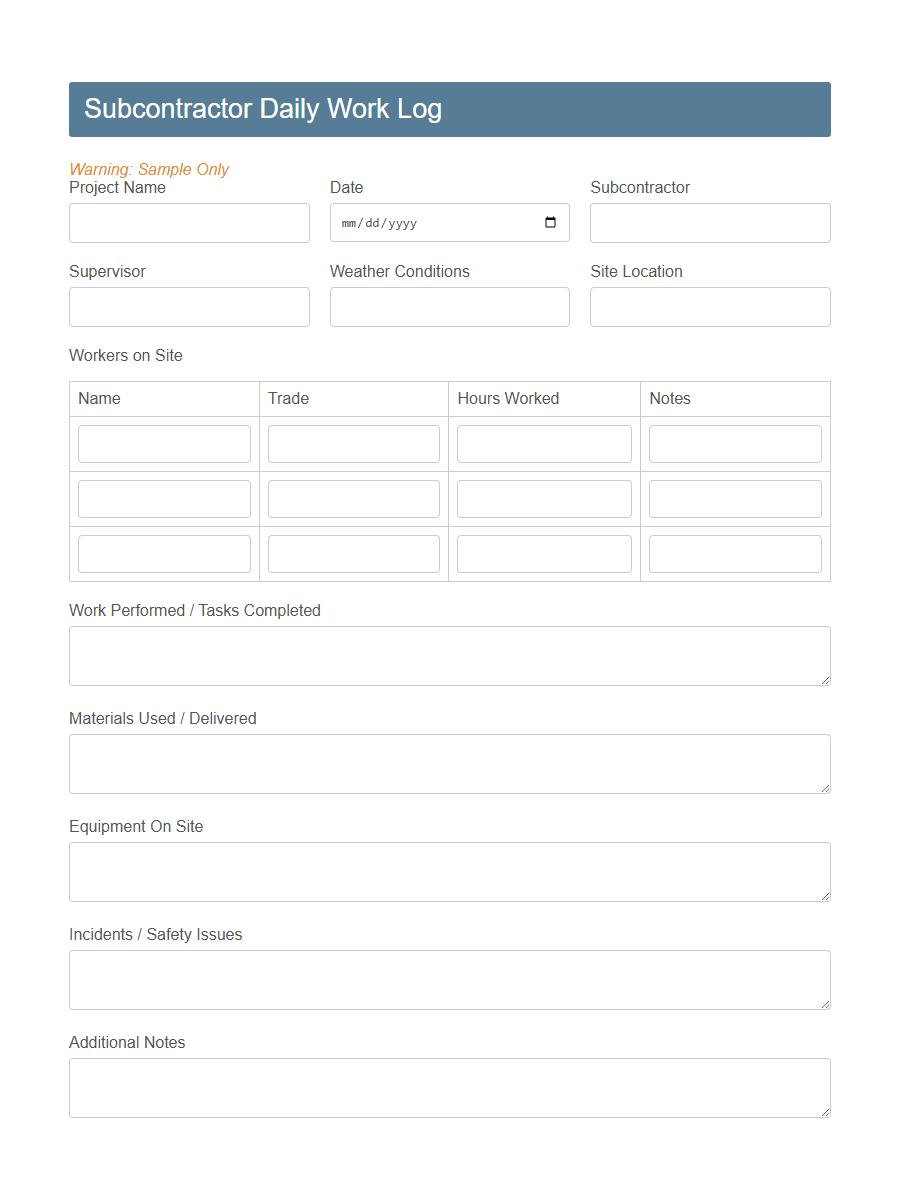Select the Date field to enter a date

430,222
